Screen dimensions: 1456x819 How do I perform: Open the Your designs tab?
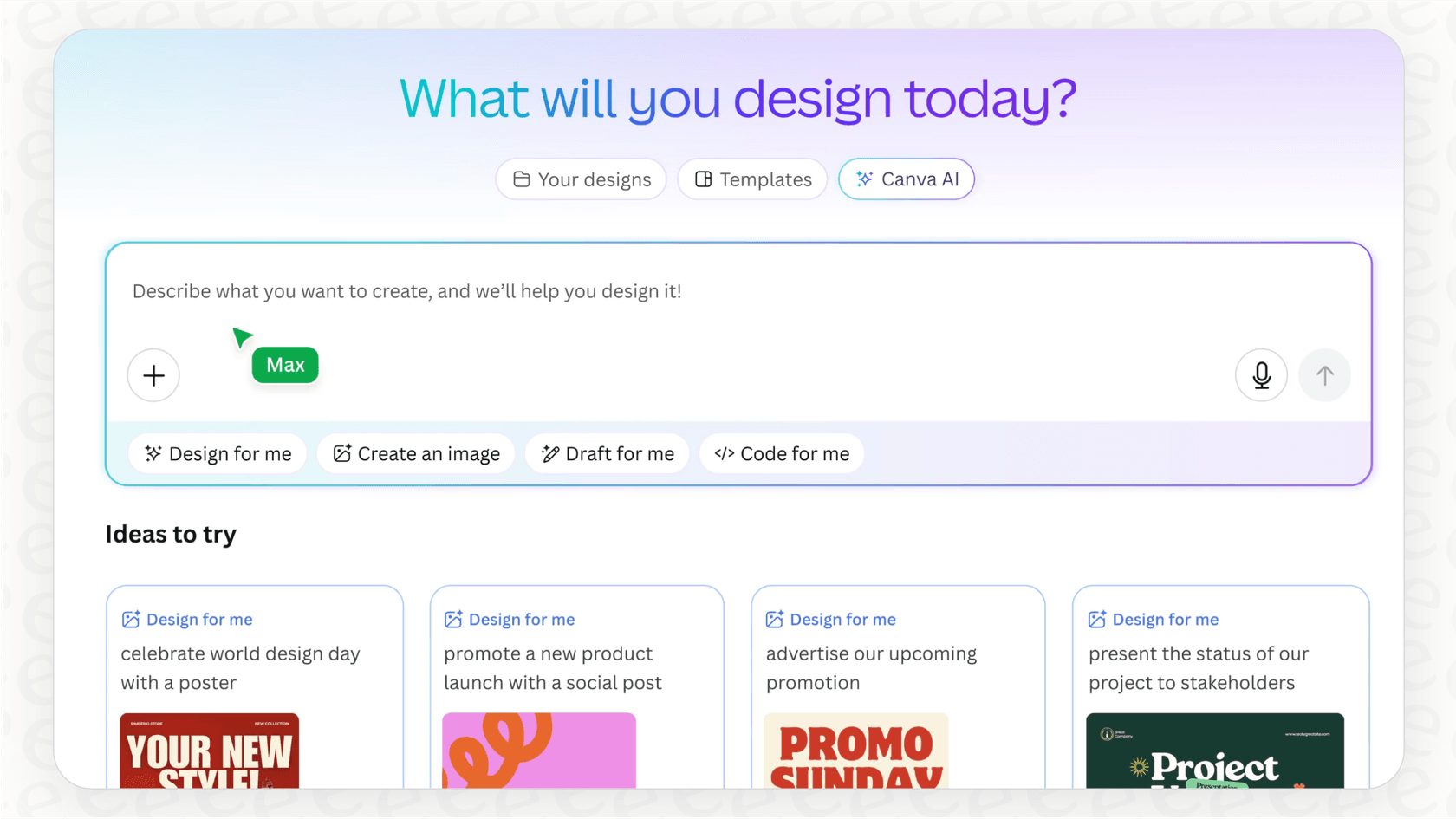[x=581, y=179]
